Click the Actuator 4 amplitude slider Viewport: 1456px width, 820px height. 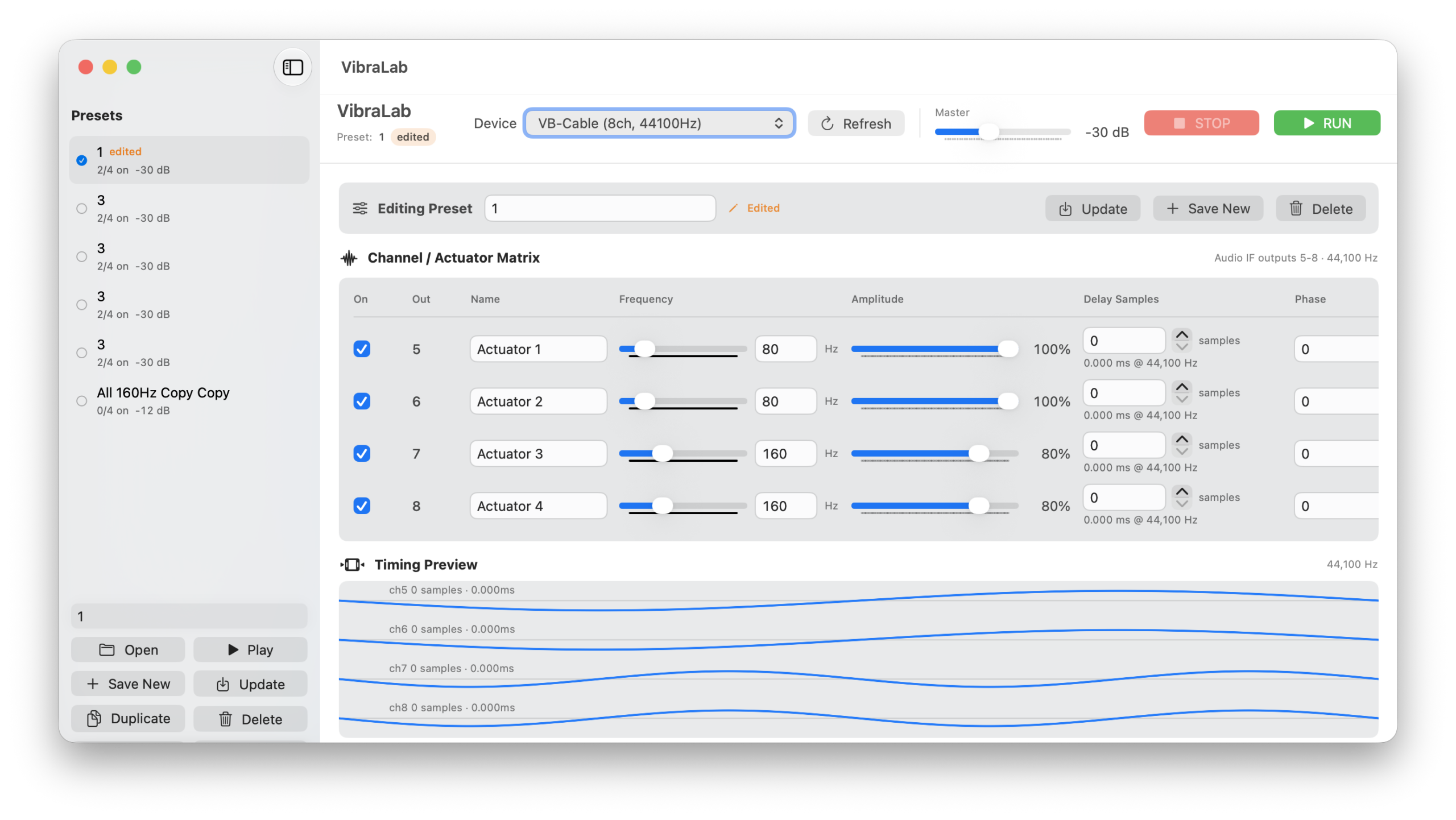tap(934, 506)
